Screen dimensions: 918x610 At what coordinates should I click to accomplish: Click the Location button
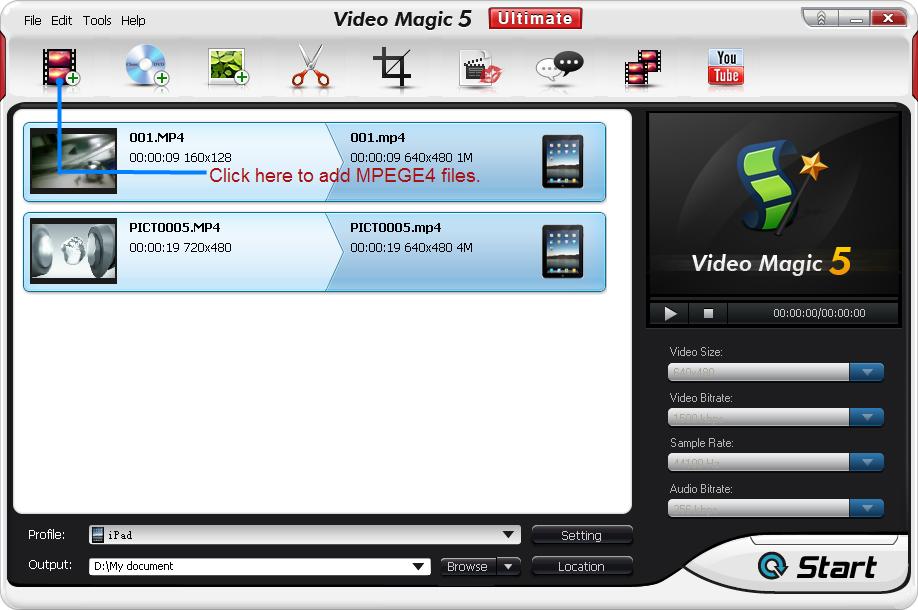[x=581, y=567]
